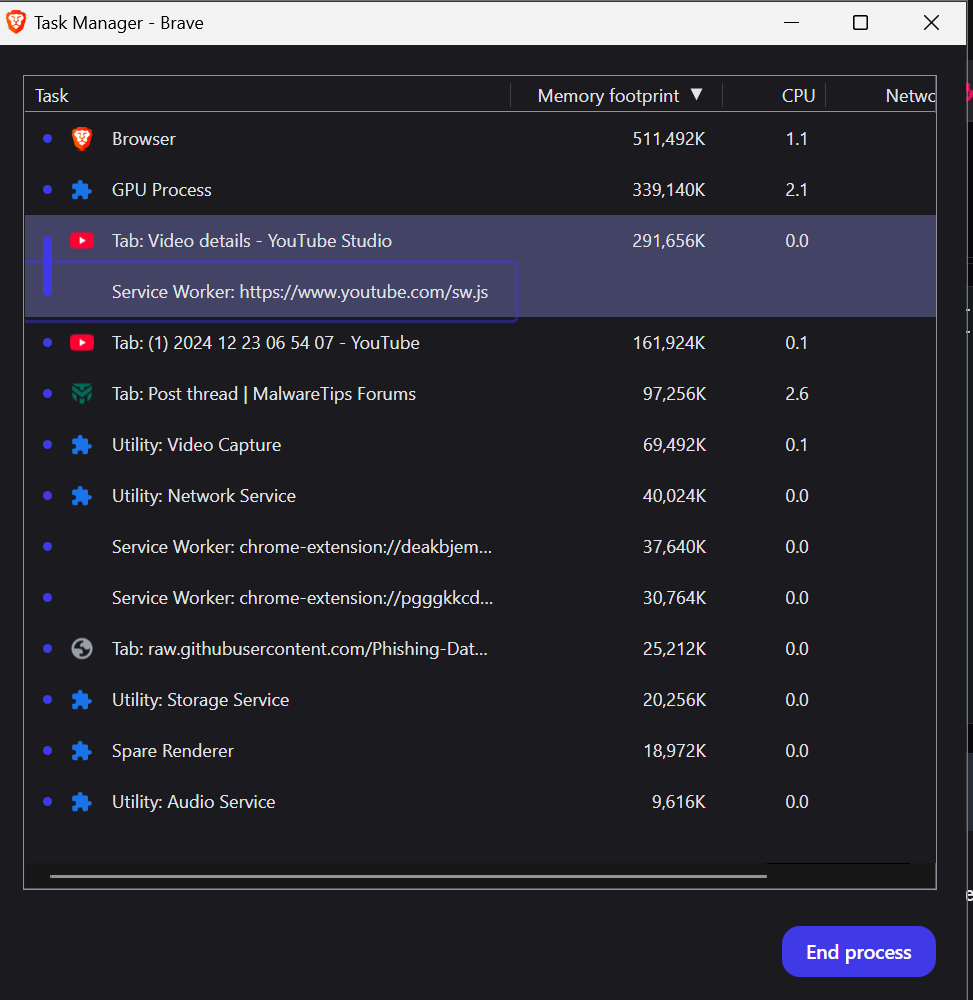Click the horizontal scrollbar at the bottom
Image resolution: width=973 pixels, height=1000 pixels.
coord(408,876)
